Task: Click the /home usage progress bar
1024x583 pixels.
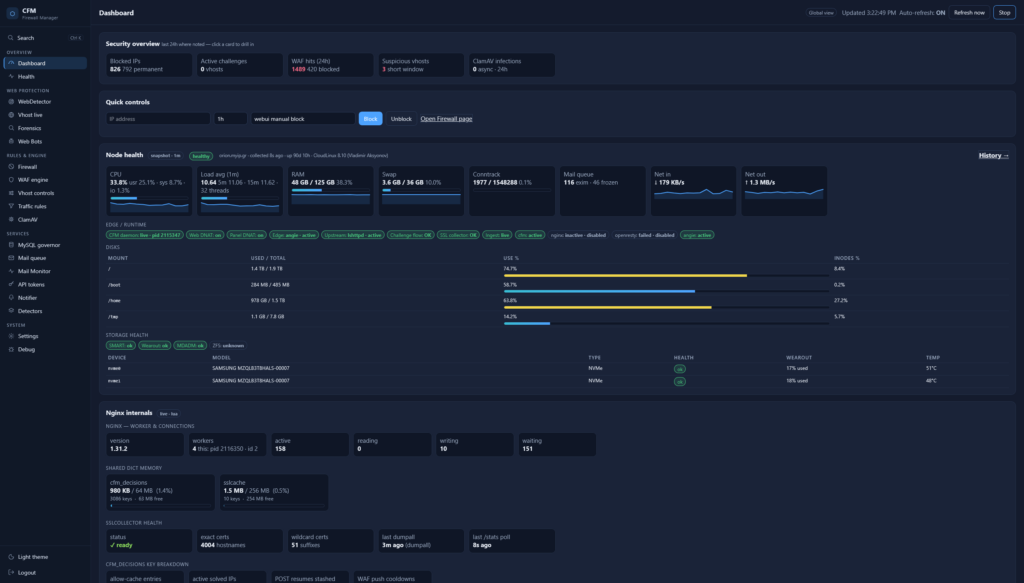Action: (666, 307)
